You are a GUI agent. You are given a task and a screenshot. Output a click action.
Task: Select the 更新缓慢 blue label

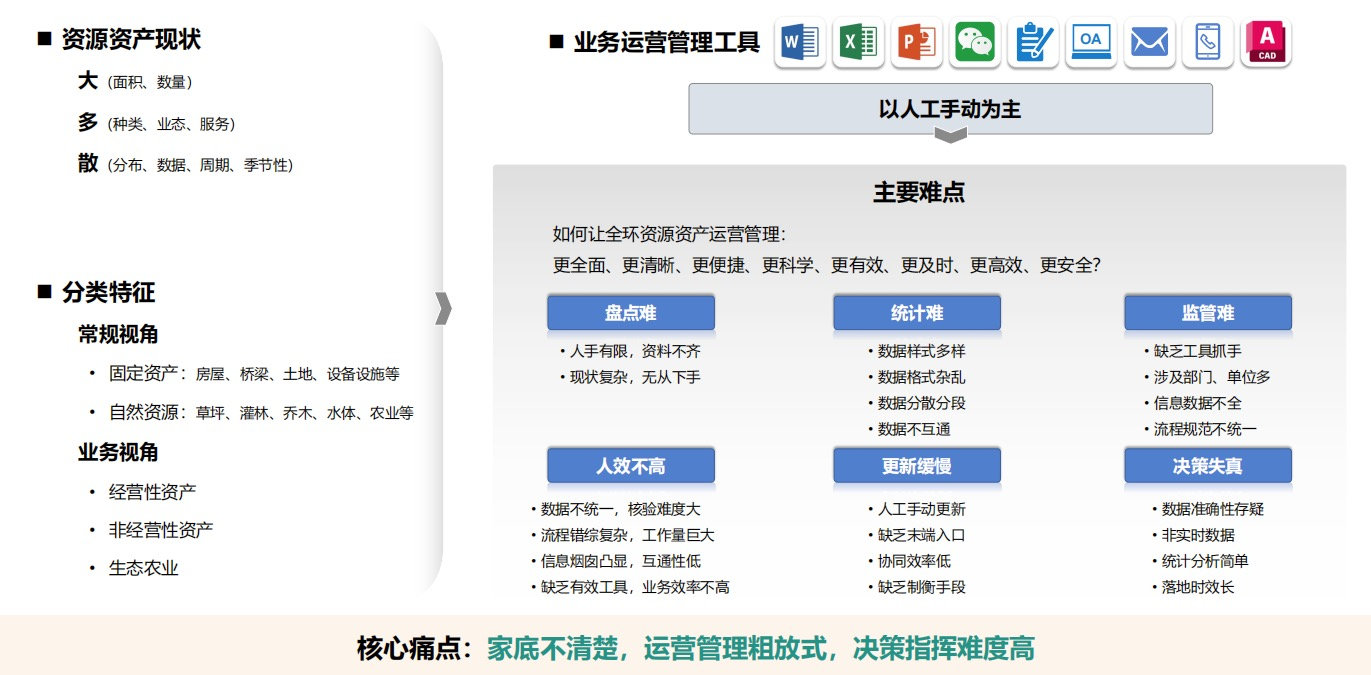coord(917,466)
